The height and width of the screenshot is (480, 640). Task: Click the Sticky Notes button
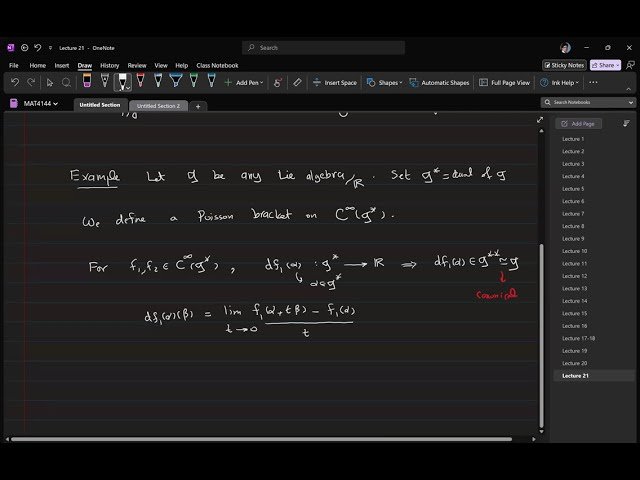pos(564,65)
